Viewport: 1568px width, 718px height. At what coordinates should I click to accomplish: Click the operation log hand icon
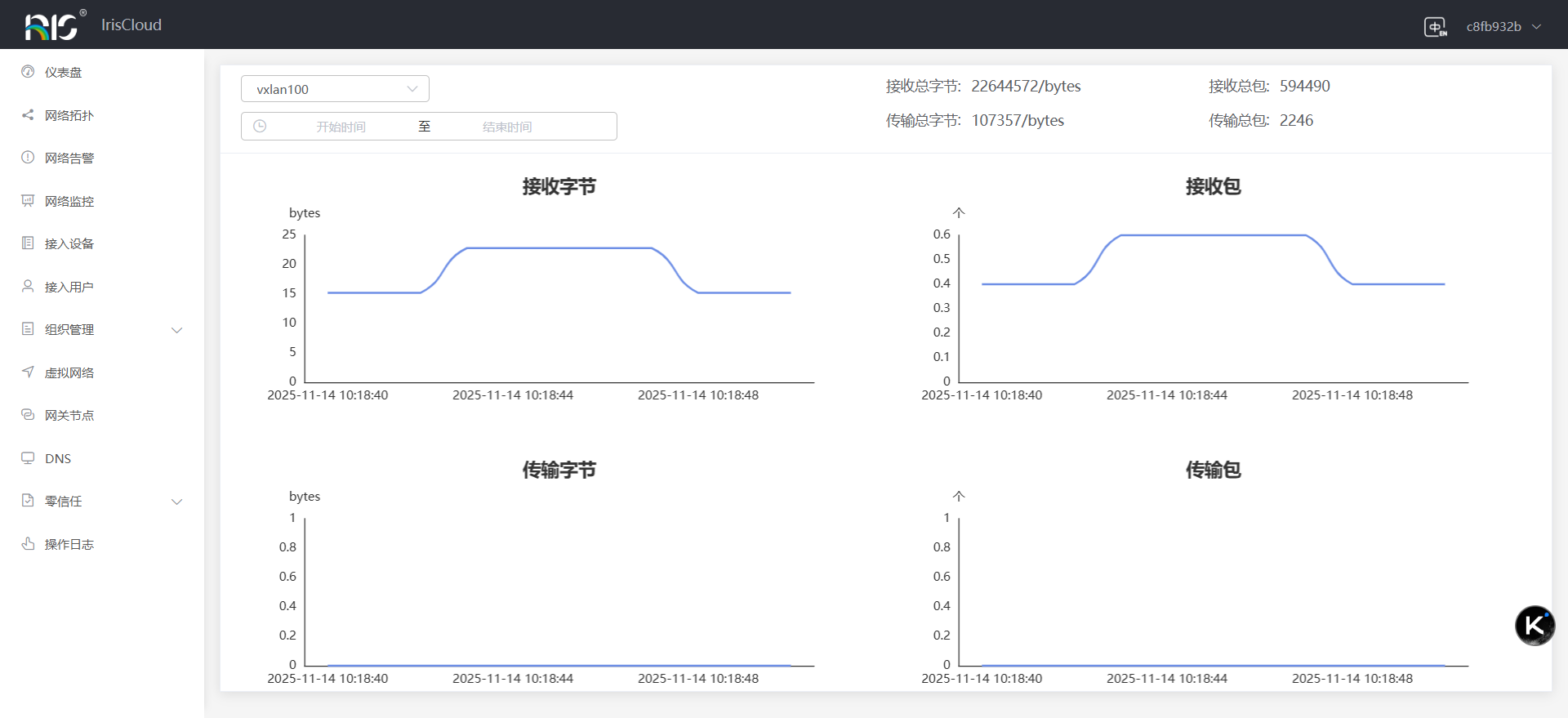click(x=28, y=544)
